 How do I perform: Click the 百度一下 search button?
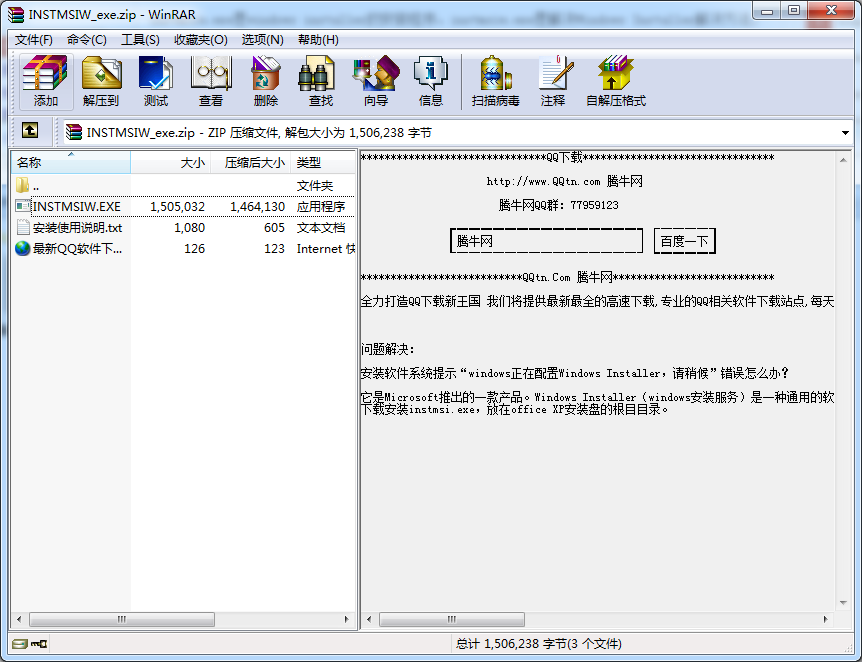684,241
